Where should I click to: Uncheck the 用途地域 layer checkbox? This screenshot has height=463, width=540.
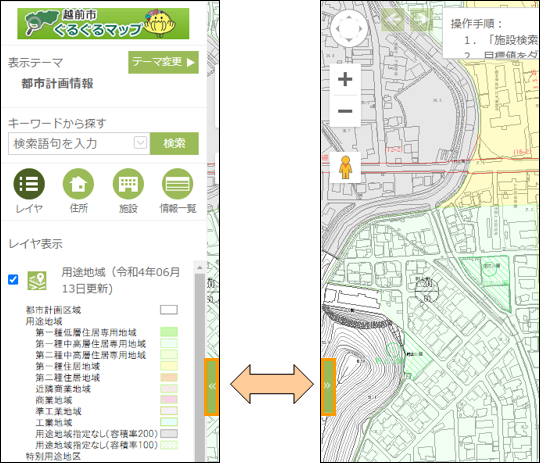click(13, 279)
